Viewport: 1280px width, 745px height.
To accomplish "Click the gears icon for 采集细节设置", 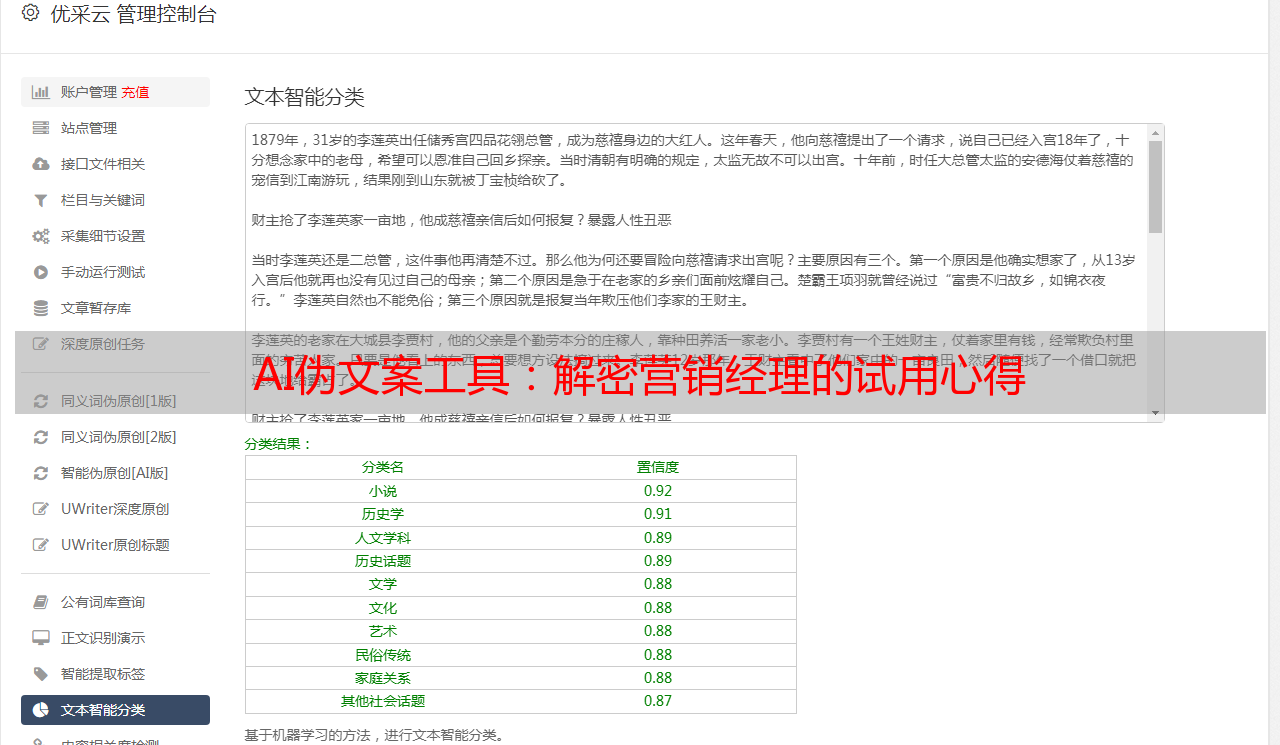I will point(41,236).
